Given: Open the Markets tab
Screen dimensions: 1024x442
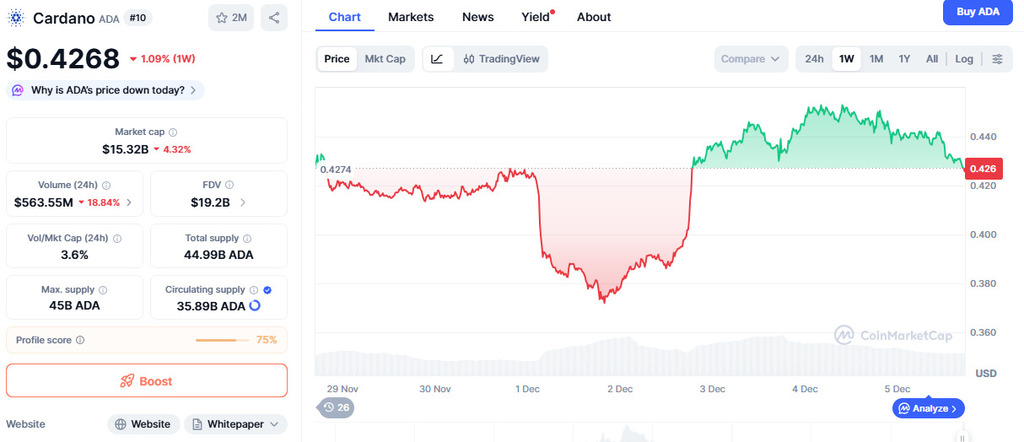Looking at the screenshot, I should (x=411, y=17).
